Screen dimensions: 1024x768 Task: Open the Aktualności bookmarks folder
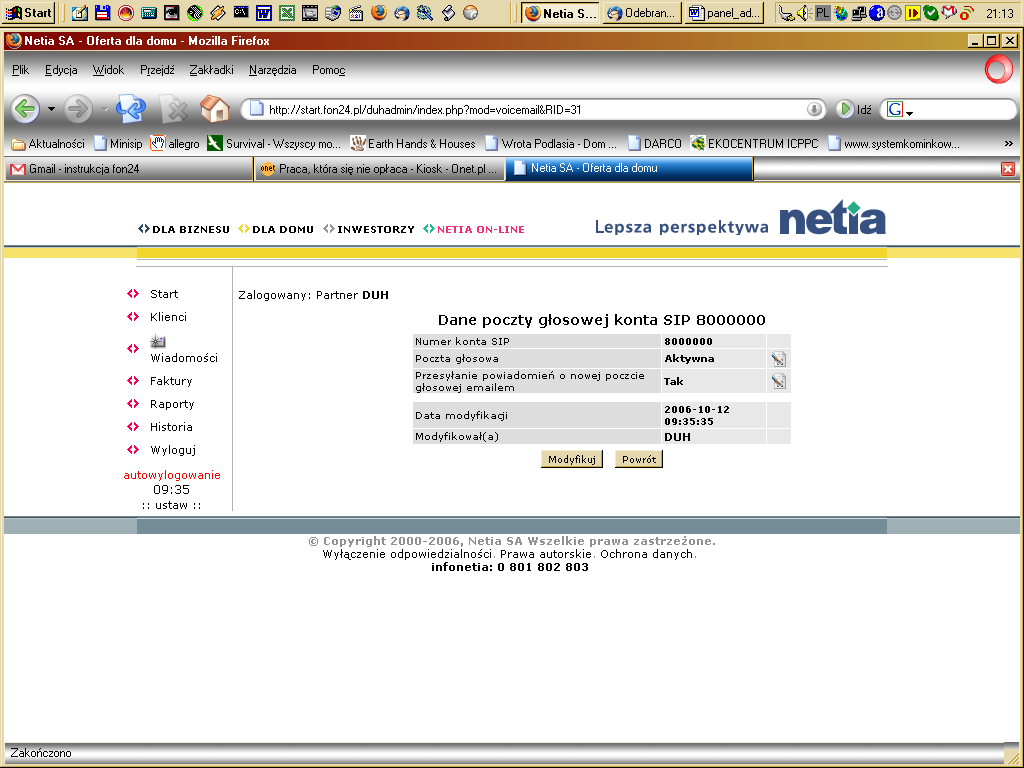coord(48,144)
